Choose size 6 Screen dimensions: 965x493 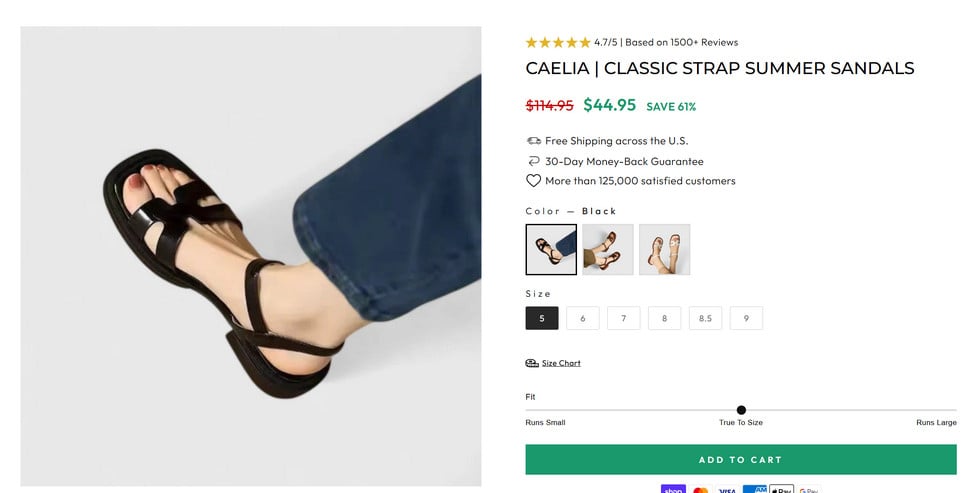pyautogui.click(x=583, y=318)
